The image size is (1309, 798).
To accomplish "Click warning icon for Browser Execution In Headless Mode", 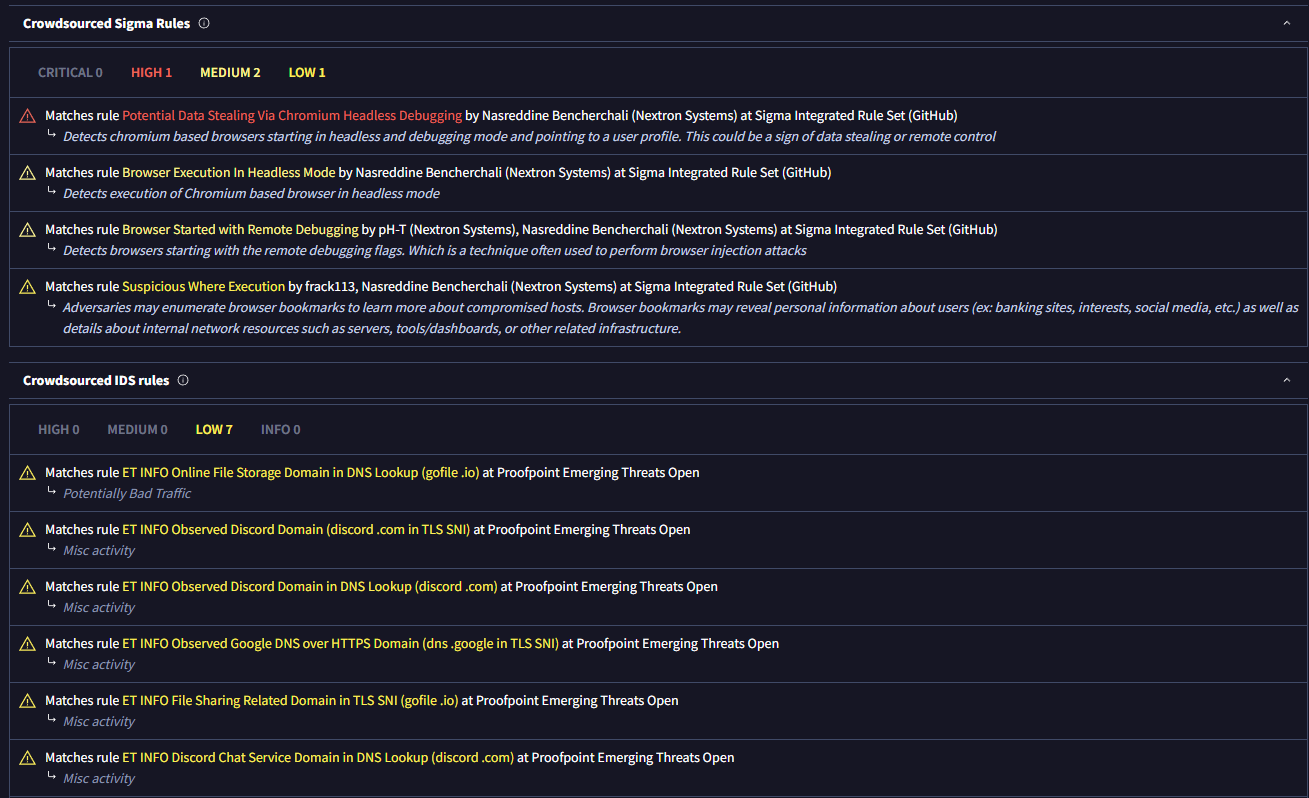I will pyautogui.click(x=28, y=173).
